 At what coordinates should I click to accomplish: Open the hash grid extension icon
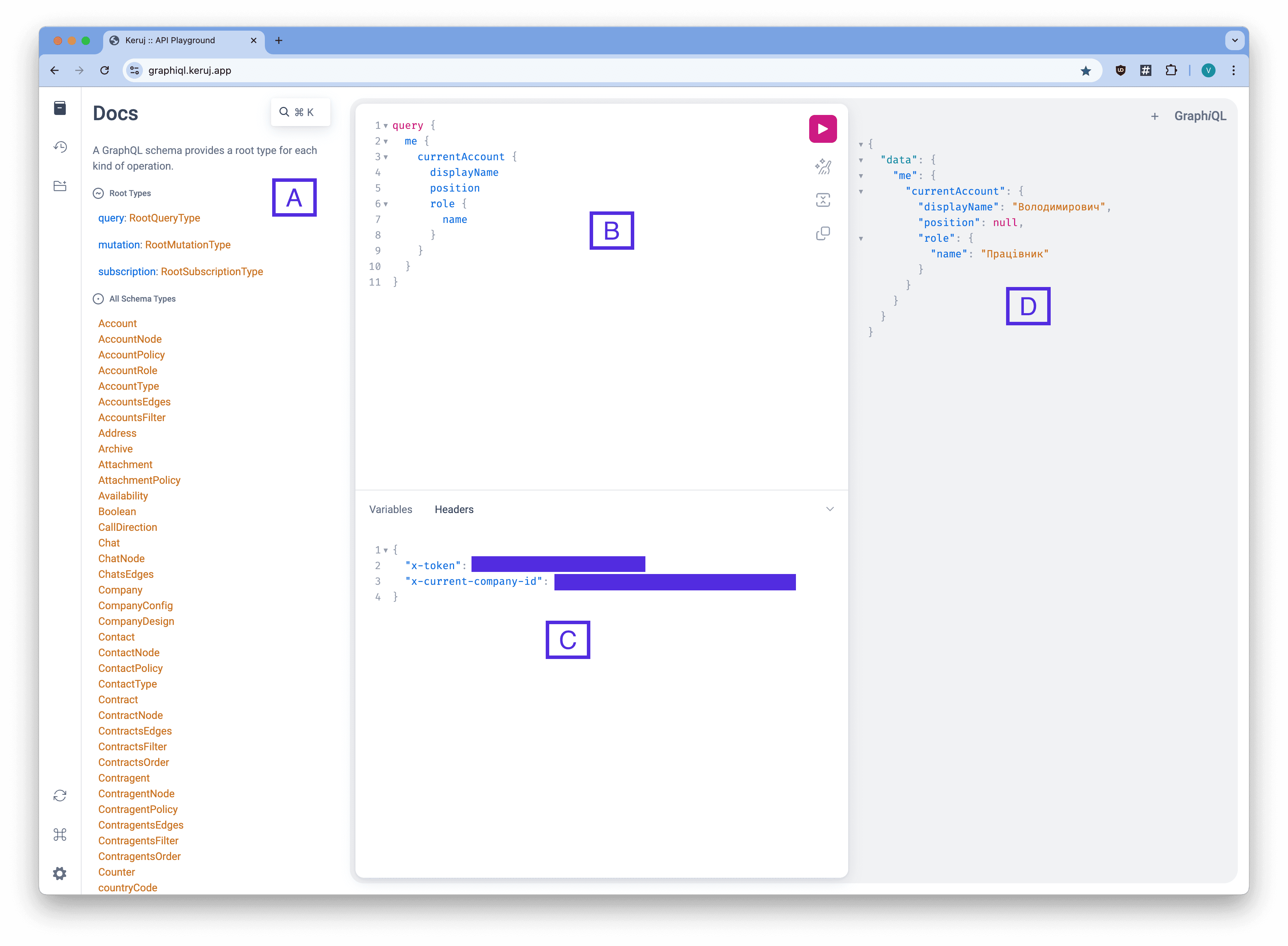pos(1145,70)
